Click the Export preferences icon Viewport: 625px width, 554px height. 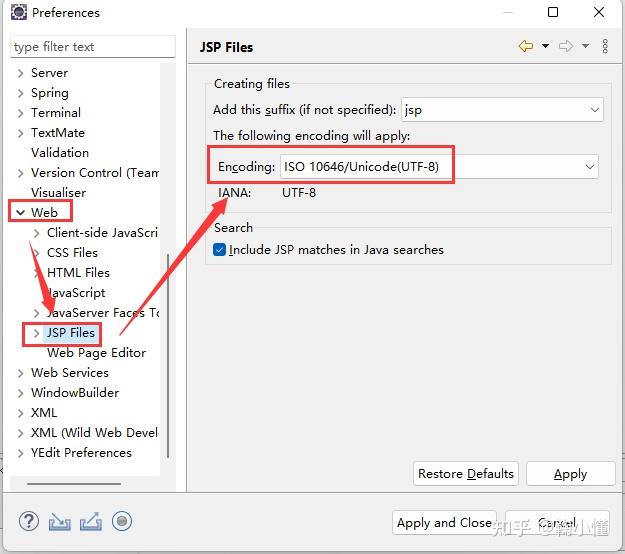tap(91, 521)
